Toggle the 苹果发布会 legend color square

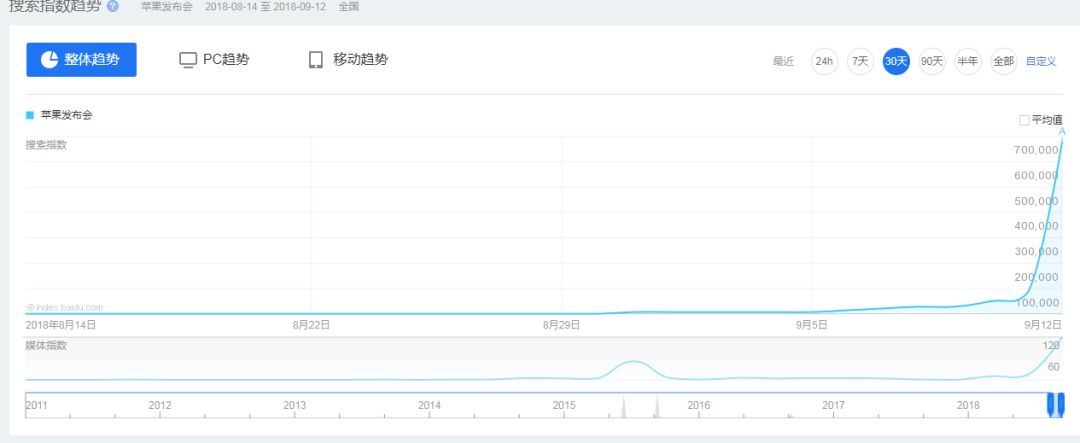(x=30, y=116)
